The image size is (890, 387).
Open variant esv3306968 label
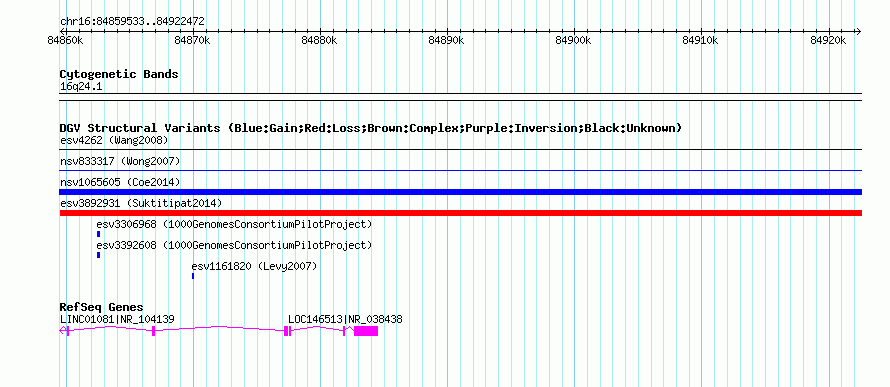(x=234, y=225)
